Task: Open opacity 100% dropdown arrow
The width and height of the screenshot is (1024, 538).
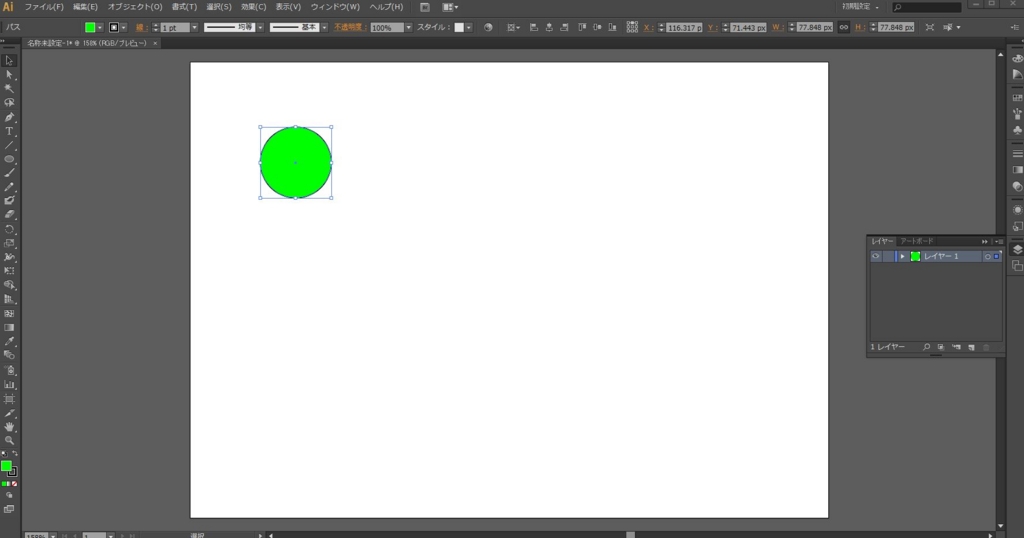Action: coord(408,27)
